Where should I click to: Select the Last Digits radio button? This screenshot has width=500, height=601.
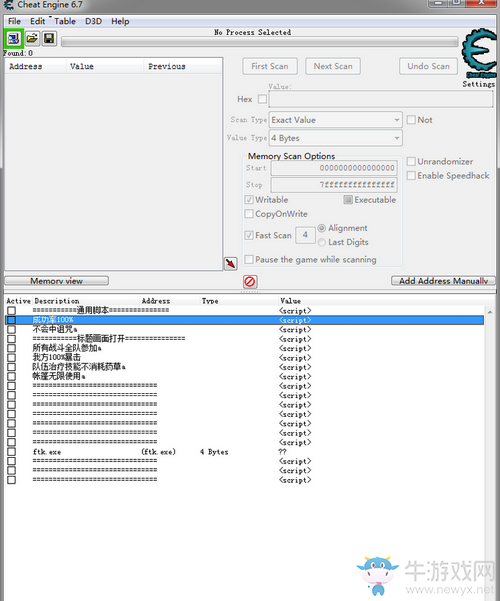click(322, 242)
